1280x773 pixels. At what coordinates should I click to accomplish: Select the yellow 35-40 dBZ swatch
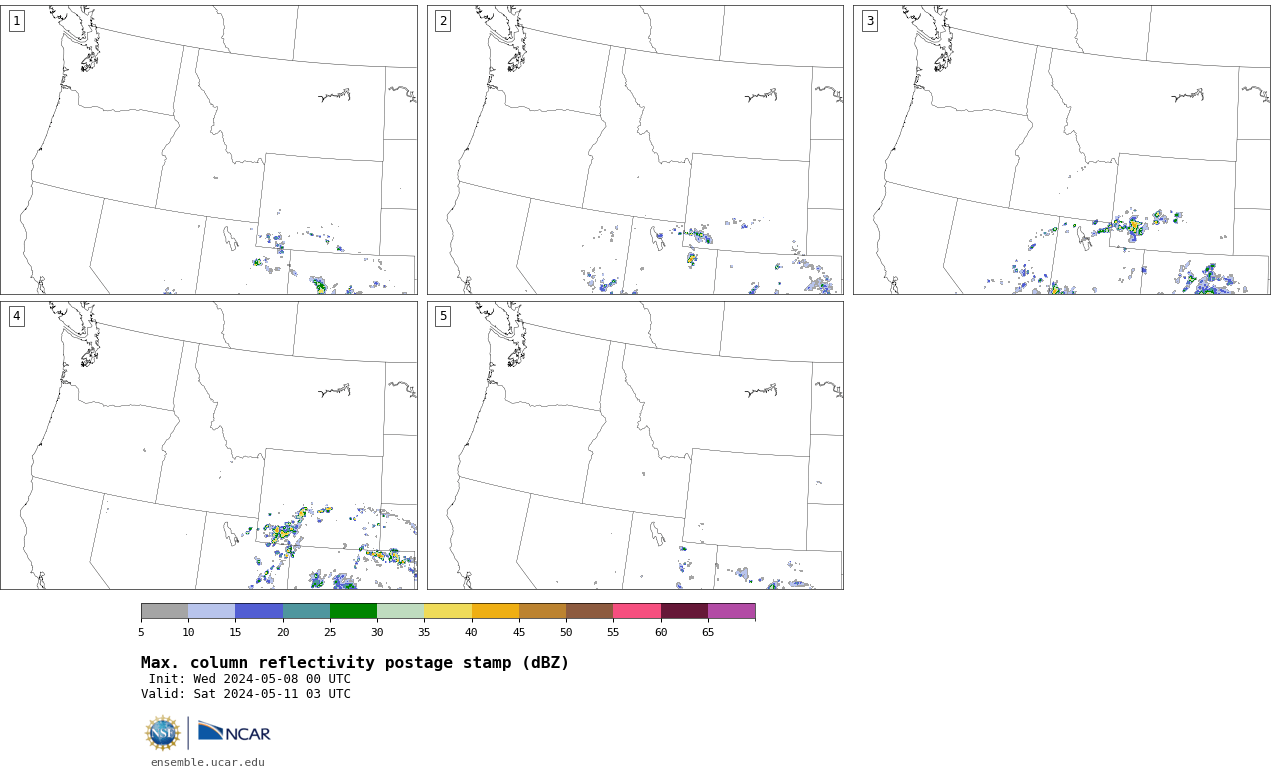click(x=448, y=611)
